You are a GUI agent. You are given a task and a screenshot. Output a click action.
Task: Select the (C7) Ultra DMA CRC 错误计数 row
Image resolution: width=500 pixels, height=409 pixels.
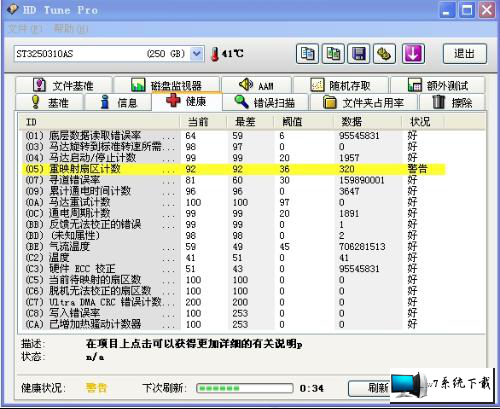(233, 302)
